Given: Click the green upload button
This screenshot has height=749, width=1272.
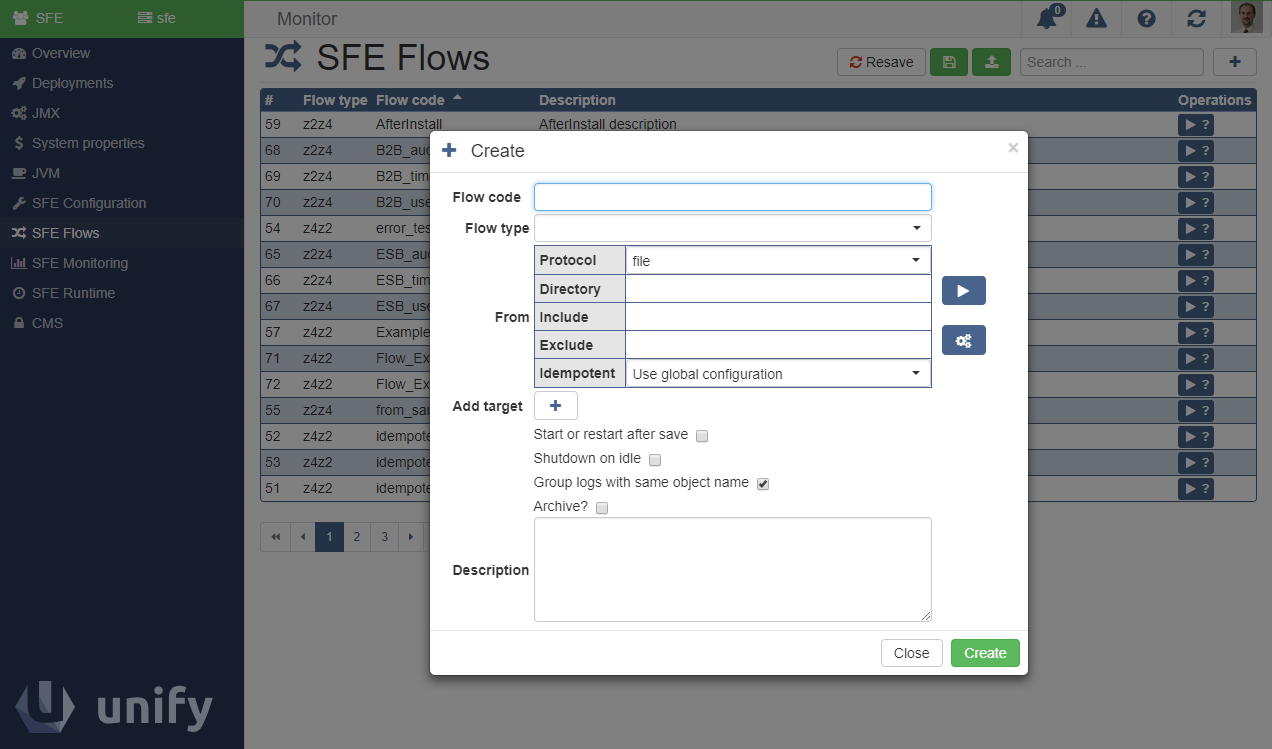Looking at the screenshot, I should click(991, 62).
